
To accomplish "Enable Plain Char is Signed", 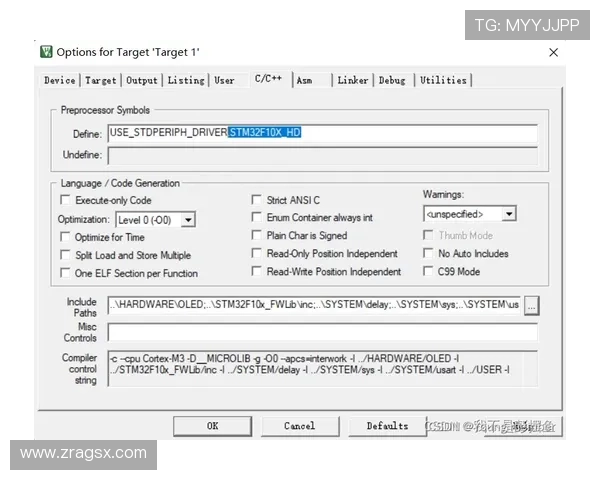I will pyautogui.click(x=257, y=236).
